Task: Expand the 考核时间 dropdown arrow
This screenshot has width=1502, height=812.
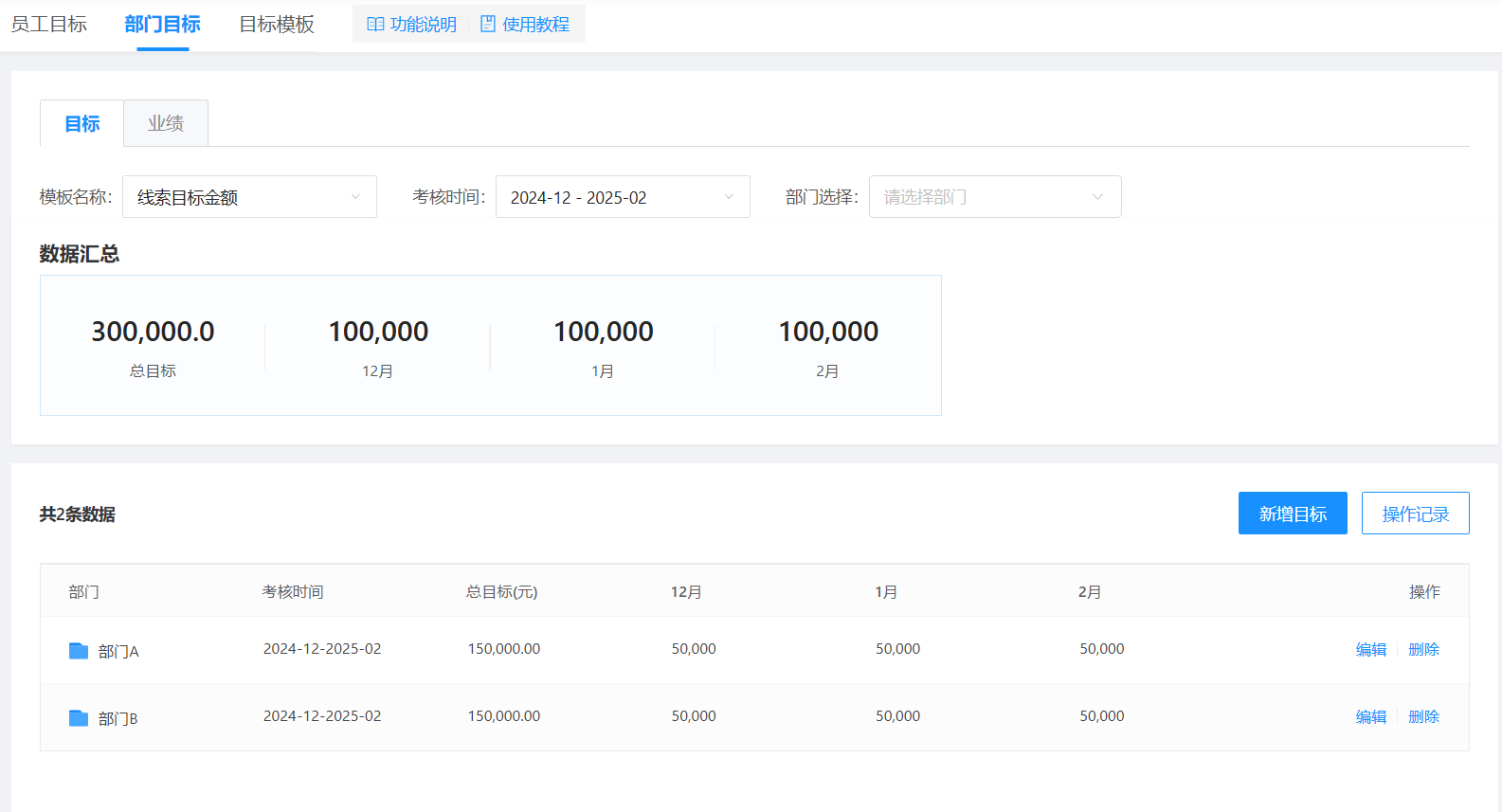Action: [x=729, y=197]
